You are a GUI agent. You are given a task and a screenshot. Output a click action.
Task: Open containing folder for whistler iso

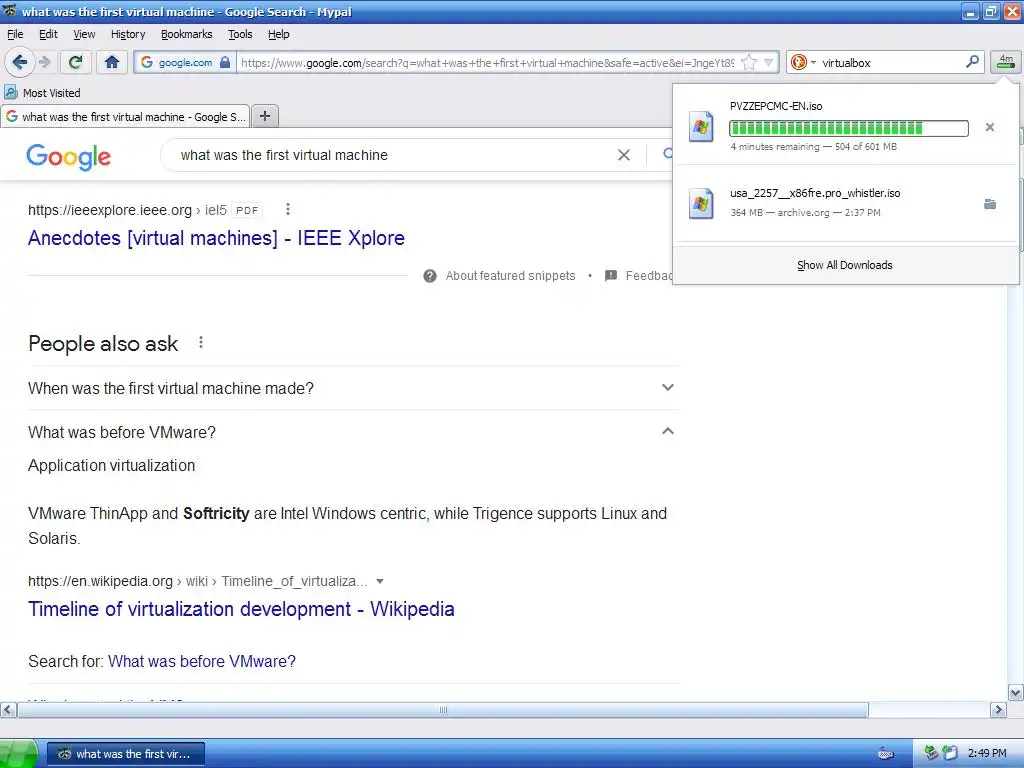point(990,204)
